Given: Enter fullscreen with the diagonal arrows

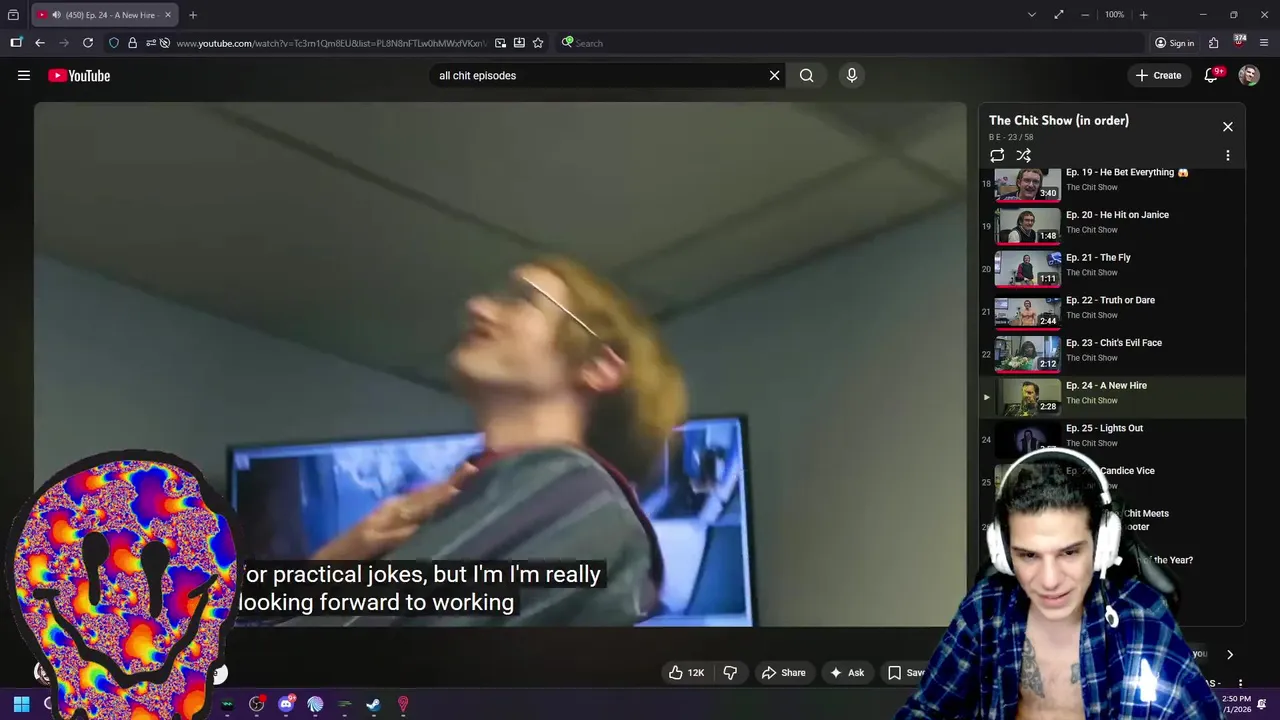Looking at the screenshot, I should click(x=1058, y=15).
